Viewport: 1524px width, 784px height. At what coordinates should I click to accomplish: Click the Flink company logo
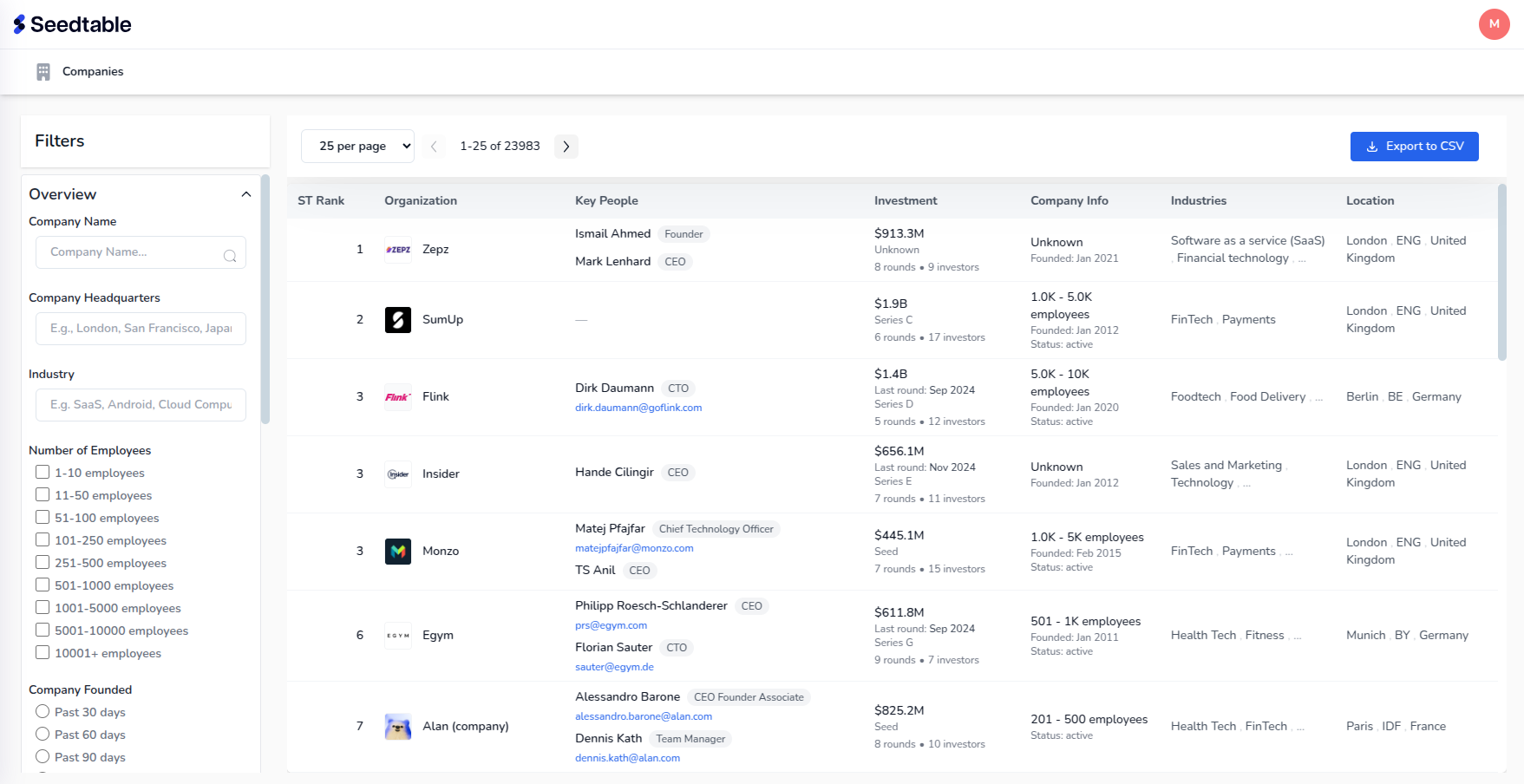[x=398, y=397]
